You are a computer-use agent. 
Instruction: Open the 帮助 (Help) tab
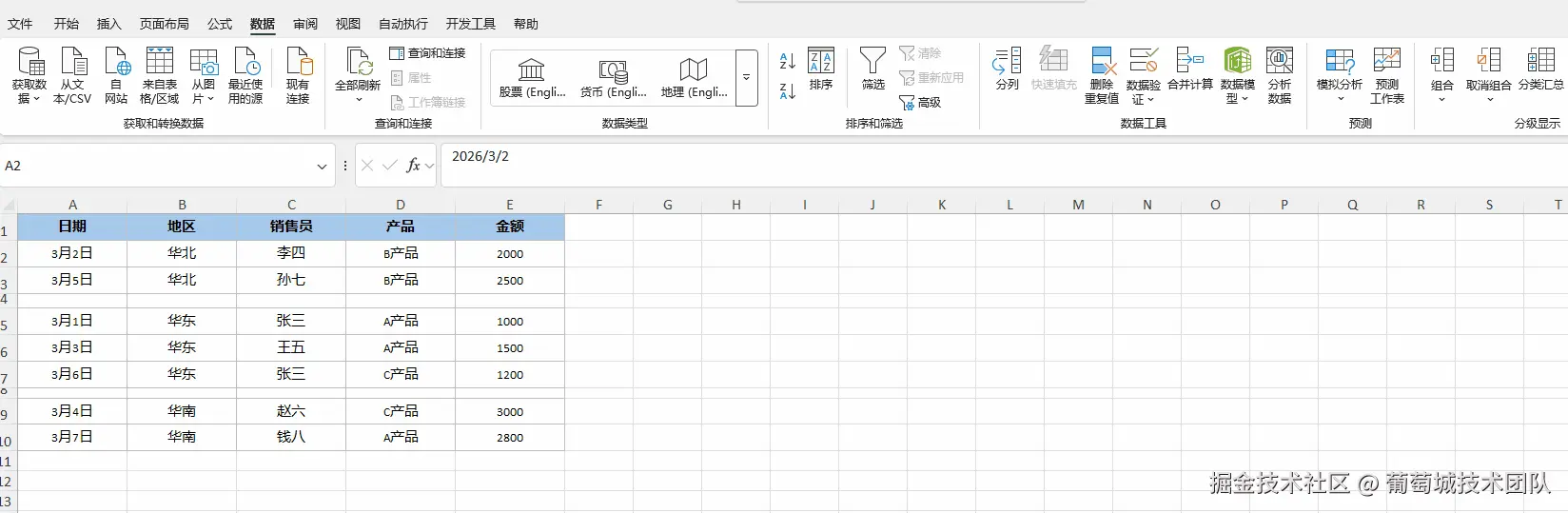point(526,24)
